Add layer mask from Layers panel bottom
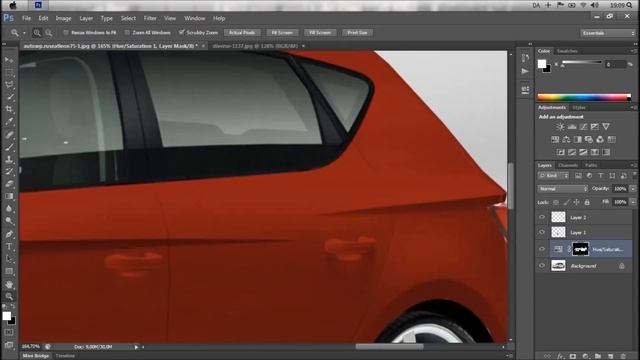Image resolution: width=640 pixels, height=360 pixels. (x=573, y=356)
